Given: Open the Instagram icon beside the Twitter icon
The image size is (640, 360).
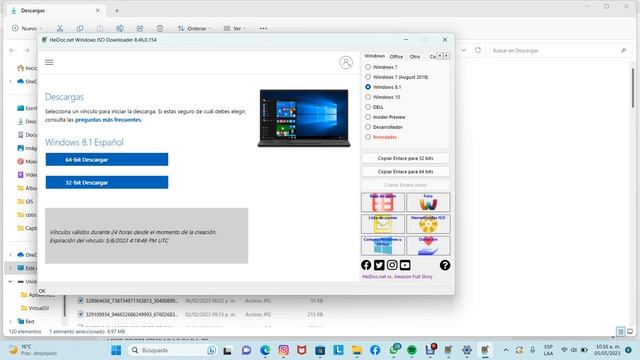Looking at the screenshot, I should [x=392, y=265].
